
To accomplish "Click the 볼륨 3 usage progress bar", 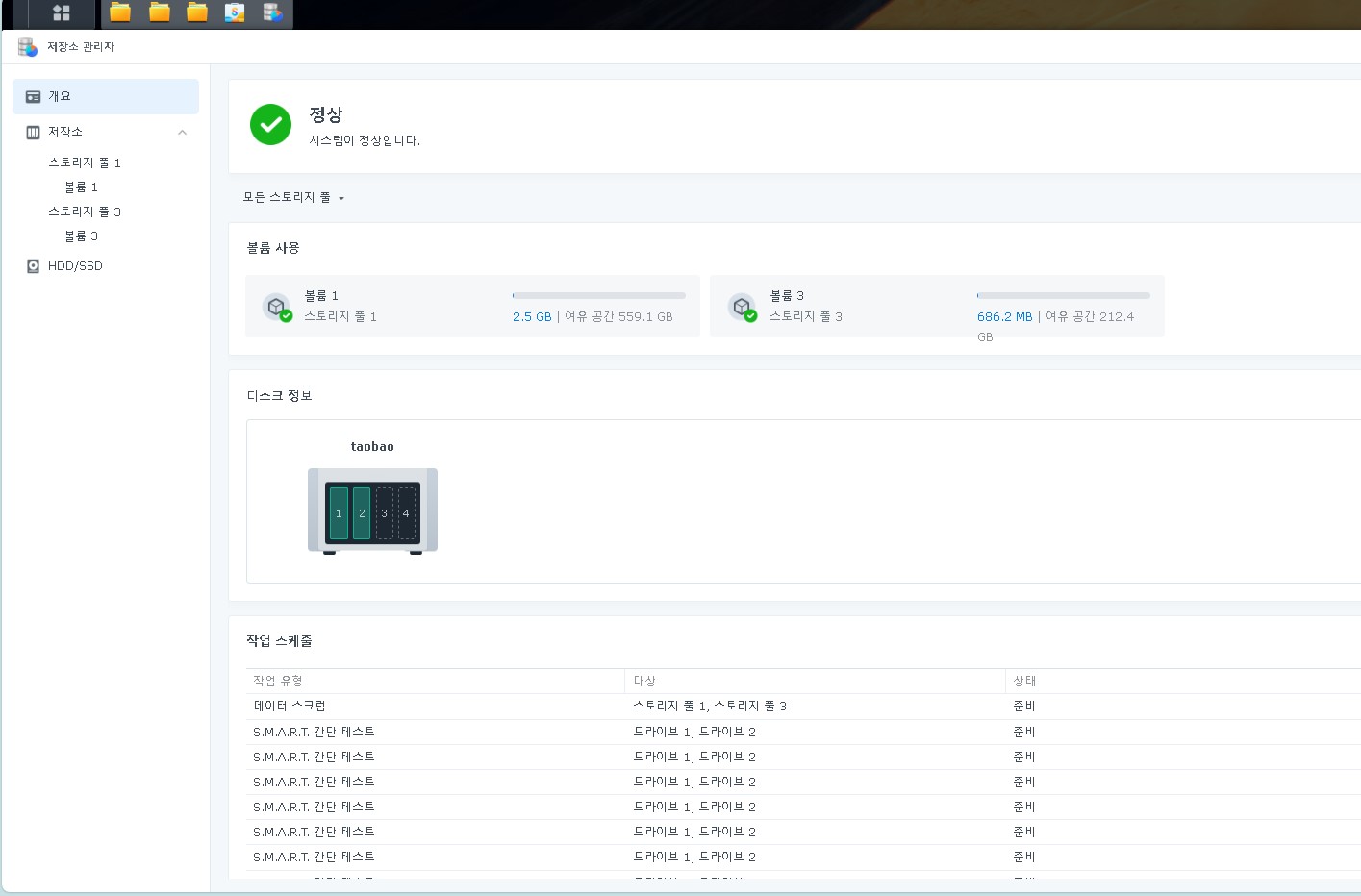I will click(x=1064, y=295).
